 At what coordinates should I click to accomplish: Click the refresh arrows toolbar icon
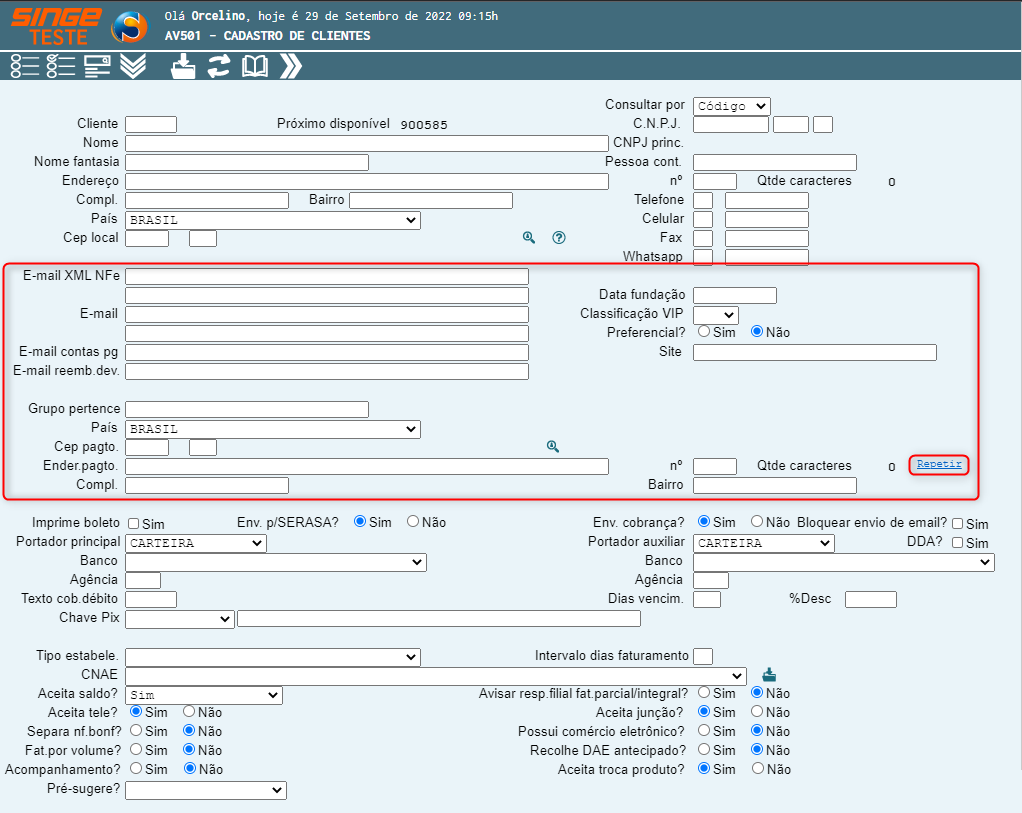pyautogui.click(x=219, y=66)
